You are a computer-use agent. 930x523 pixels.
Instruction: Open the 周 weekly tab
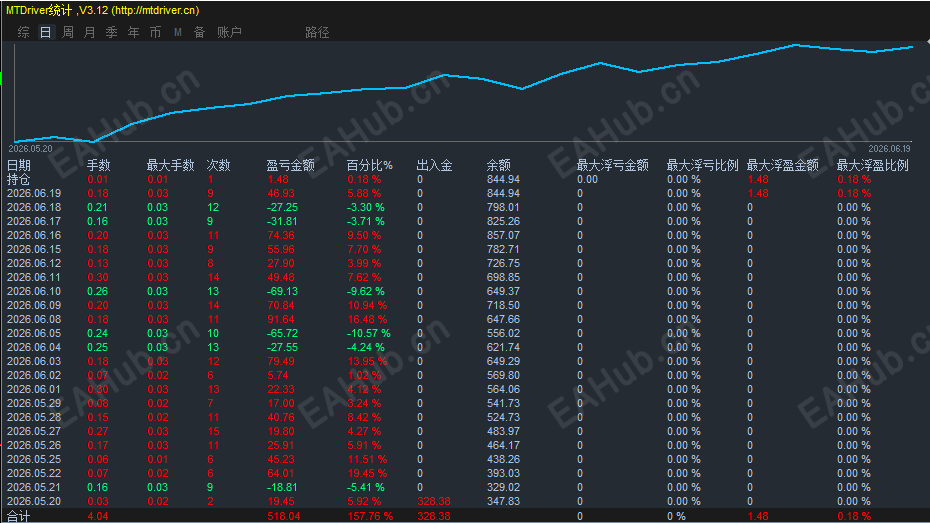coord(68,32)
